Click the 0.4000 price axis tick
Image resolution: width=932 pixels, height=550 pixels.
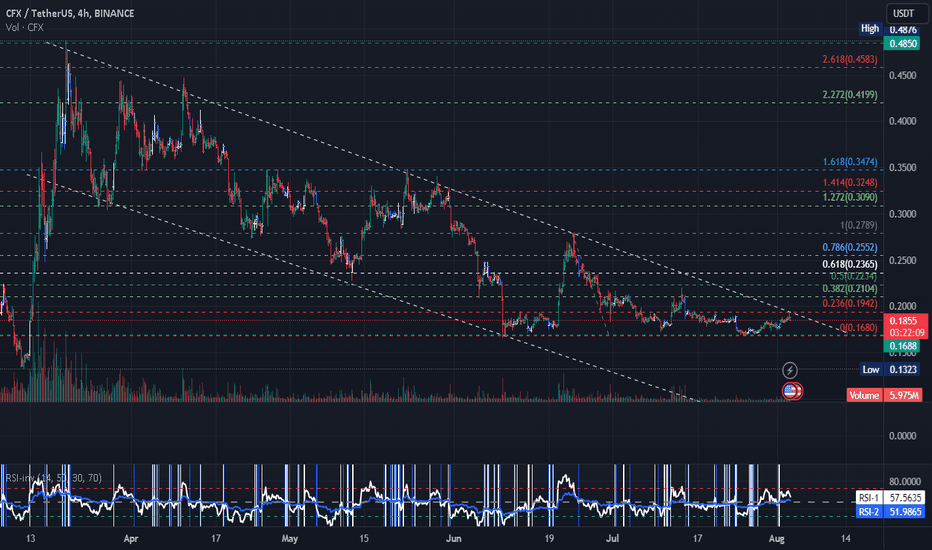902,121
